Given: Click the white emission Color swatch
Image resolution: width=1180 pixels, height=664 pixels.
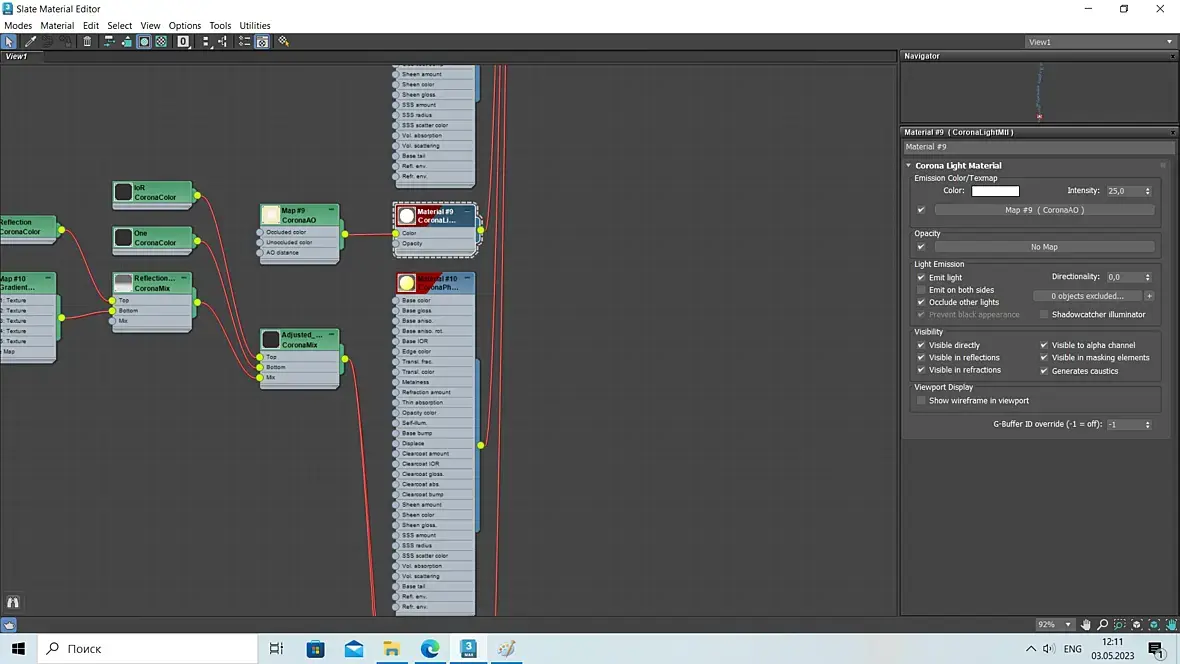Looking at the screenshot, I should coord(995,191).
